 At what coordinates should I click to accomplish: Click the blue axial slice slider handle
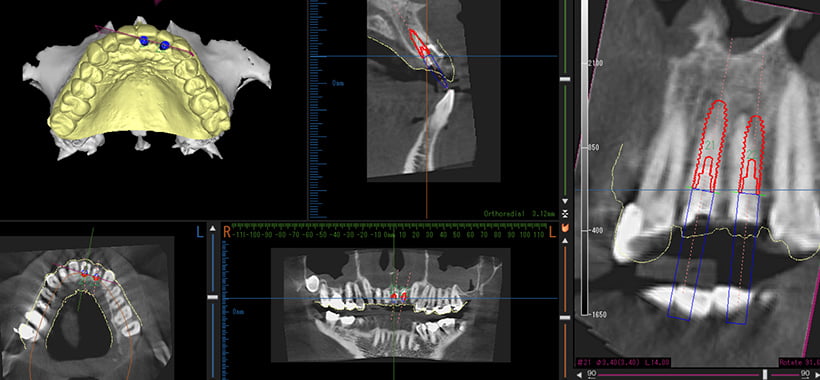click(212, 297)
